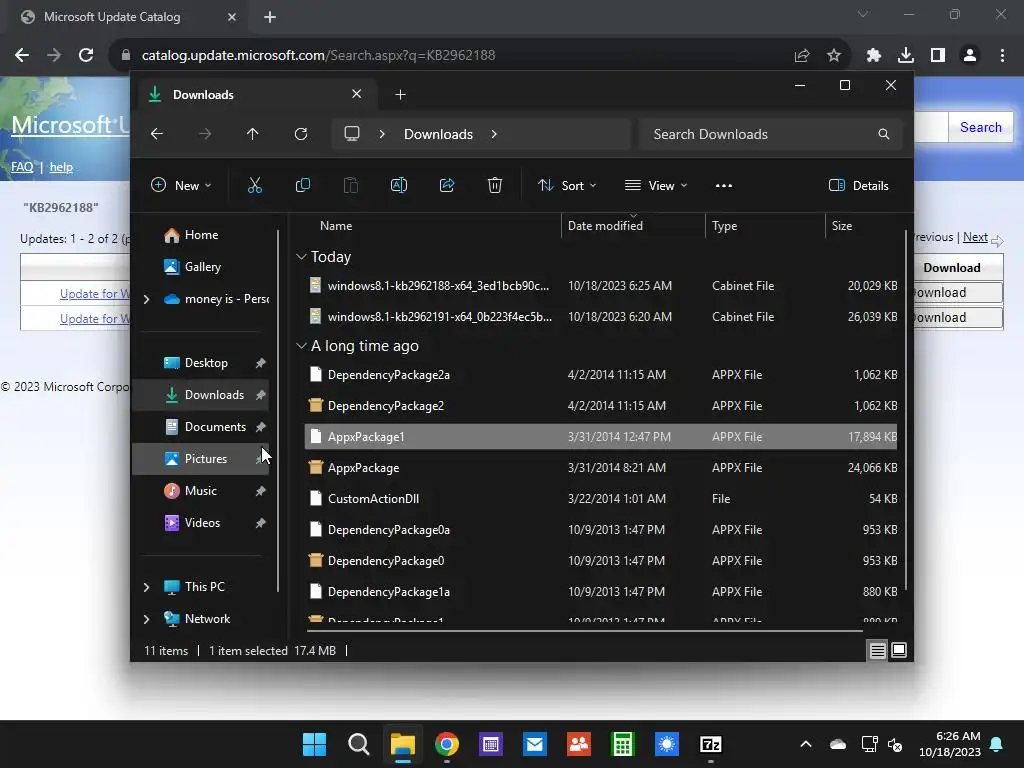Open the Sort dropdown menu
The image size is (1024, 768).
(x=567, y=185)
